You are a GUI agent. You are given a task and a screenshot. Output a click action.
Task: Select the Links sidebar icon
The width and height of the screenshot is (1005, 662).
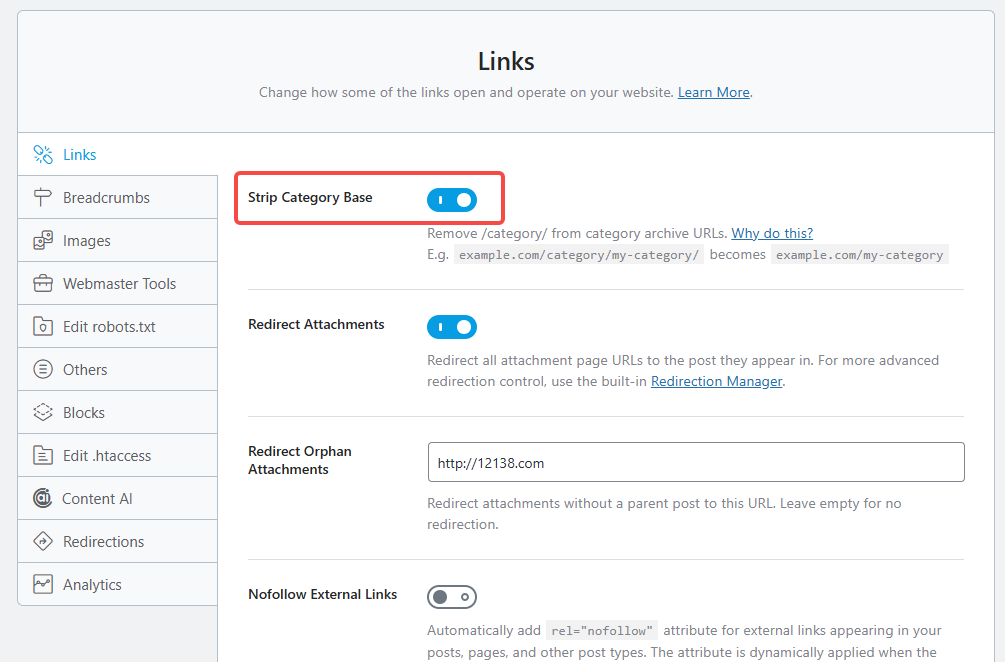click(x=44, y=154)
